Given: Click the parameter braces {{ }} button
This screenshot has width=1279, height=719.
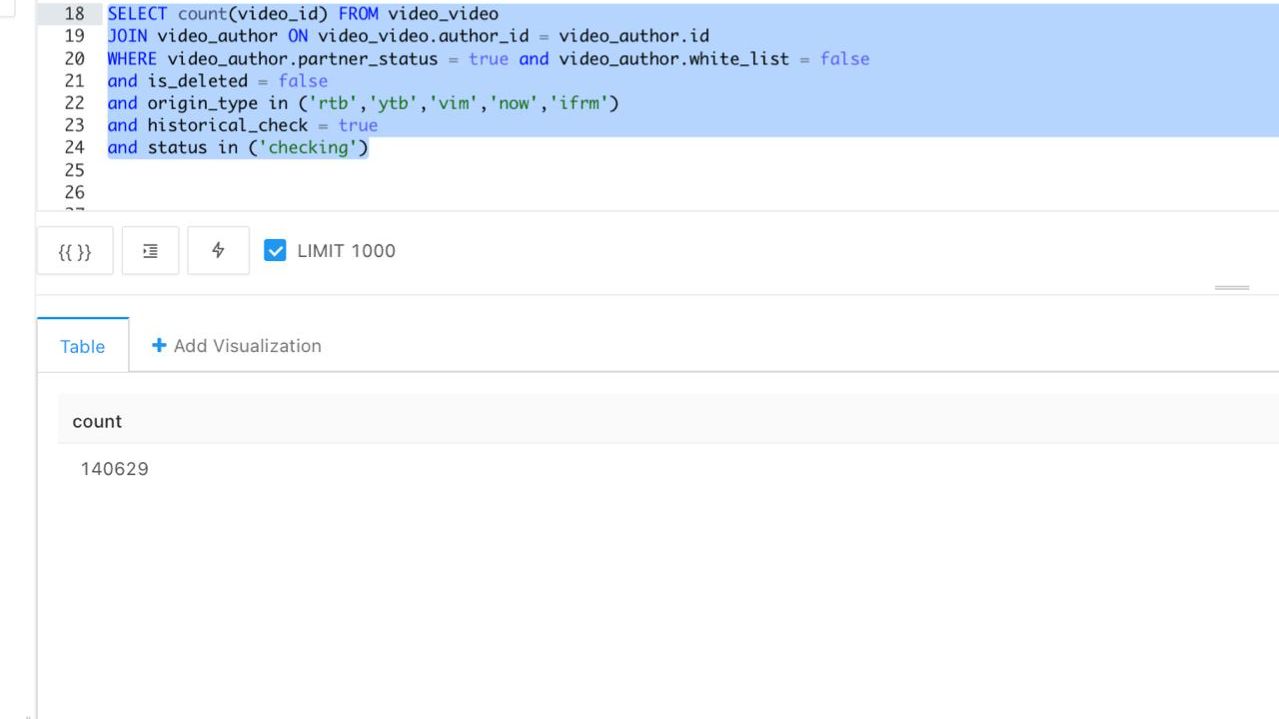Looking at the screenshot, I should click(x=75, y=251).
